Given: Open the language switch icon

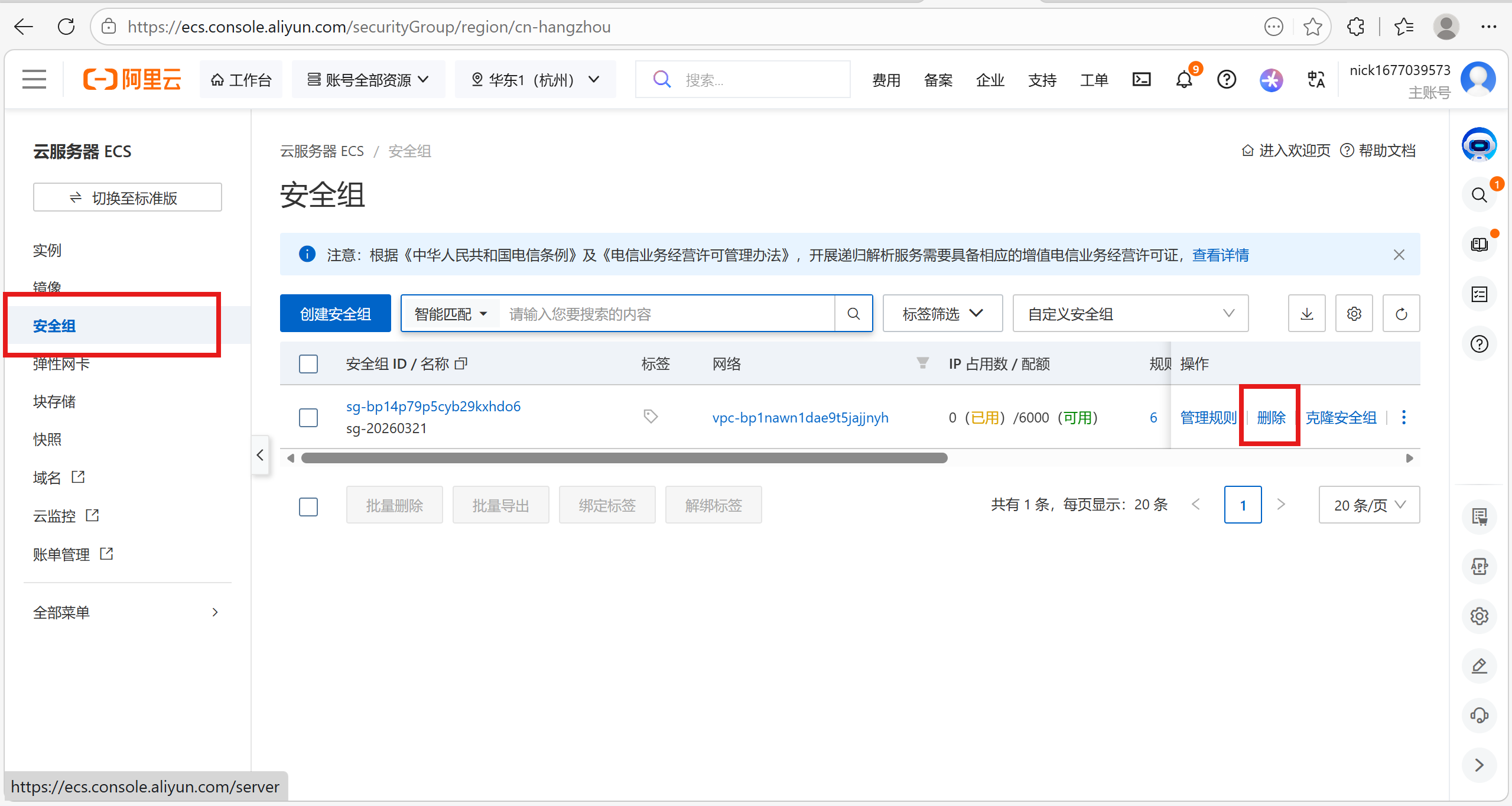Looking at the screenshot, I should click(1316, 79).
